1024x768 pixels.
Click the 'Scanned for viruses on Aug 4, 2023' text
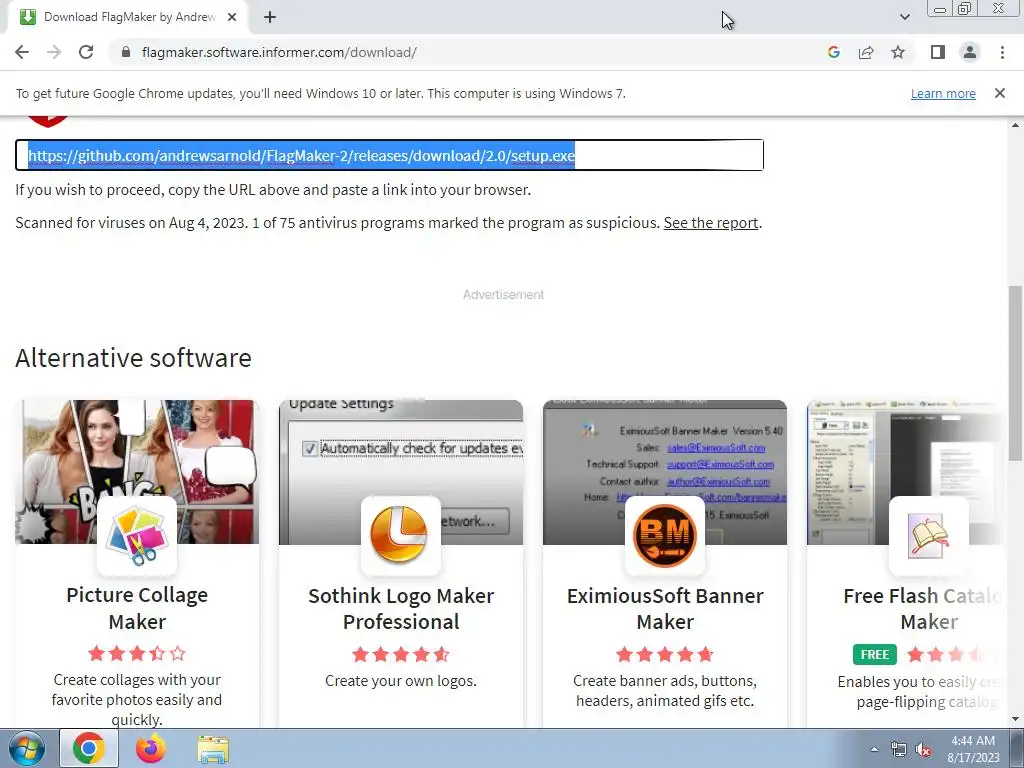[131, 223]
